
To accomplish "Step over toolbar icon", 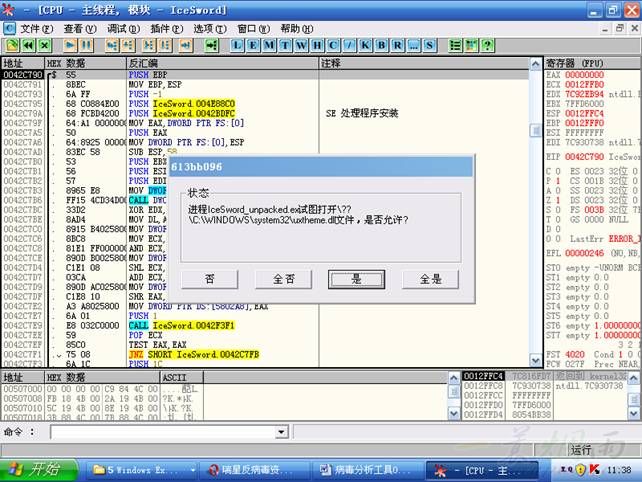I will pos(128,45).
